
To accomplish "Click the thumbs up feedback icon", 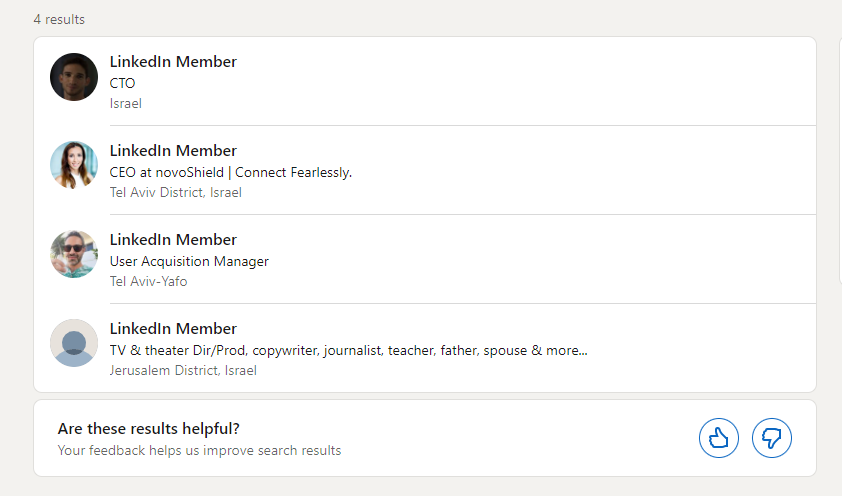I will tap(718, 438).
